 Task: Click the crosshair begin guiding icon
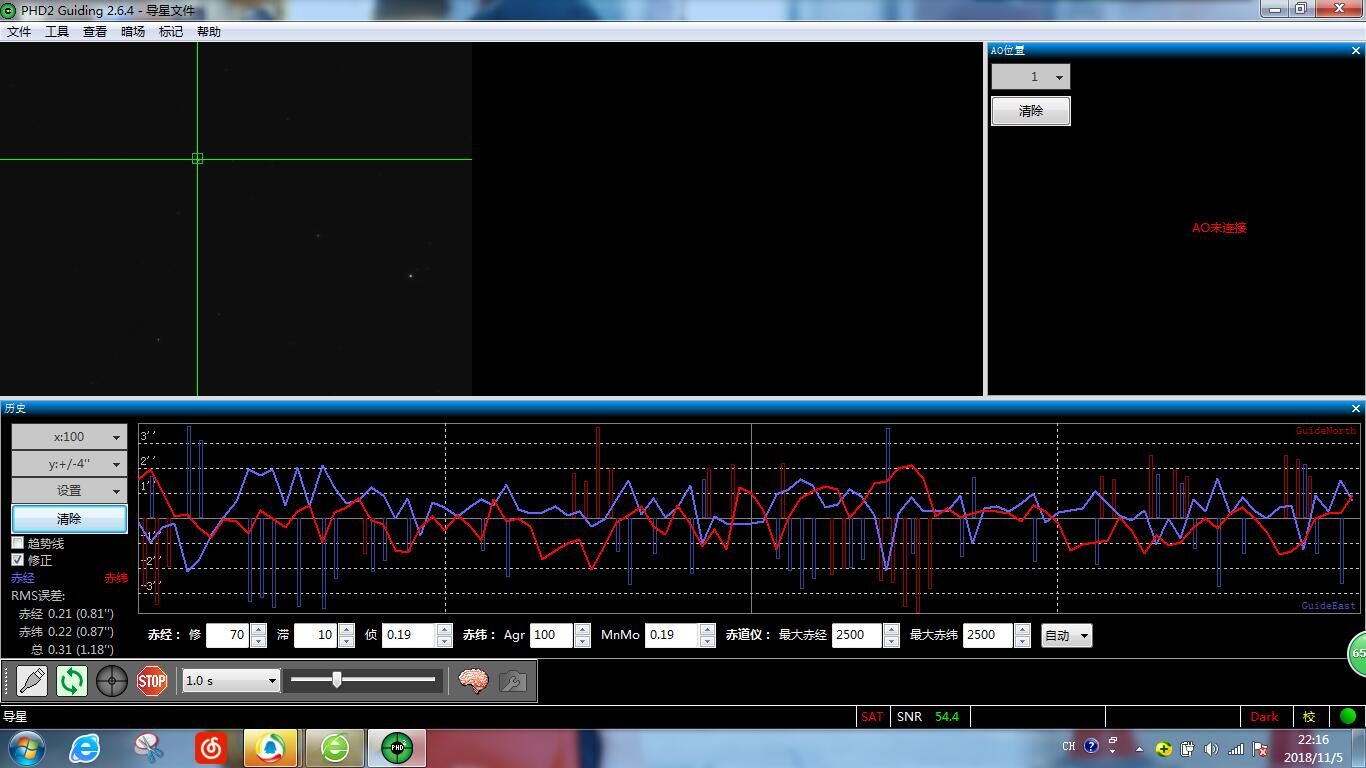pos(112,681)
